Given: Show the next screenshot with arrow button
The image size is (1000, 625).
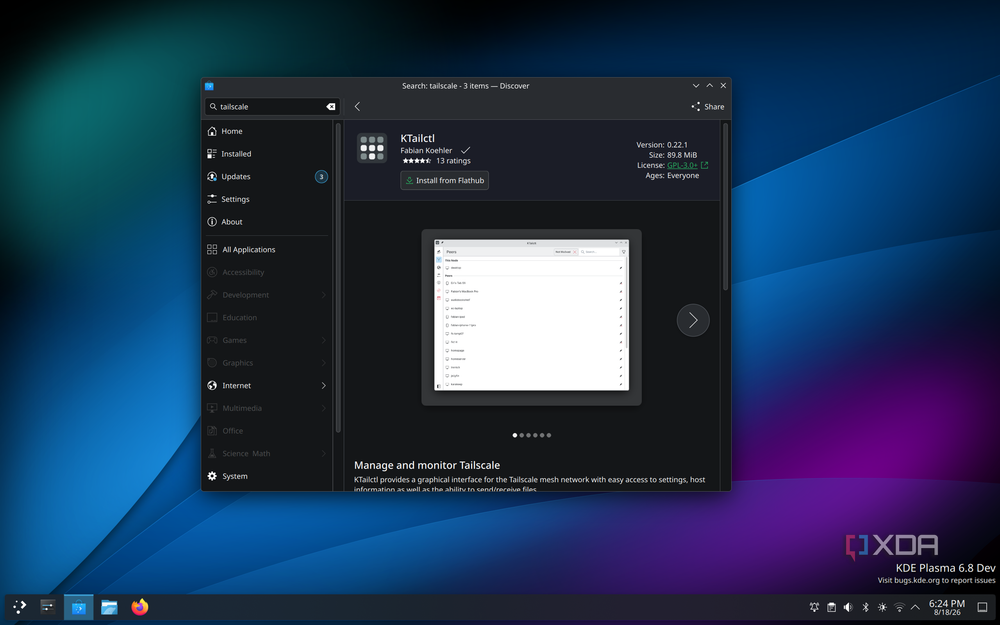Looking at the screenshot, I should tap(693, 320).
